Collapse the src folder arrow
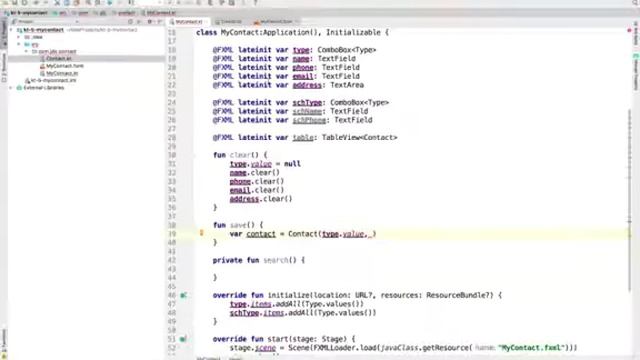Screen dimensions: 640x360 (x=18, y=44)
